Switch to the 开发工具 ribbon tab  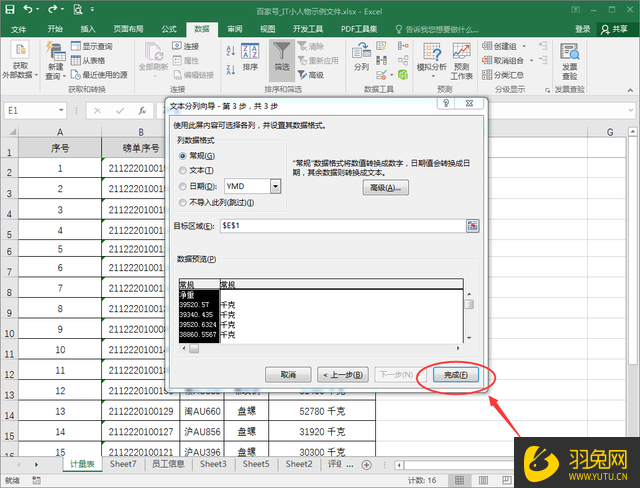point(308,29)
